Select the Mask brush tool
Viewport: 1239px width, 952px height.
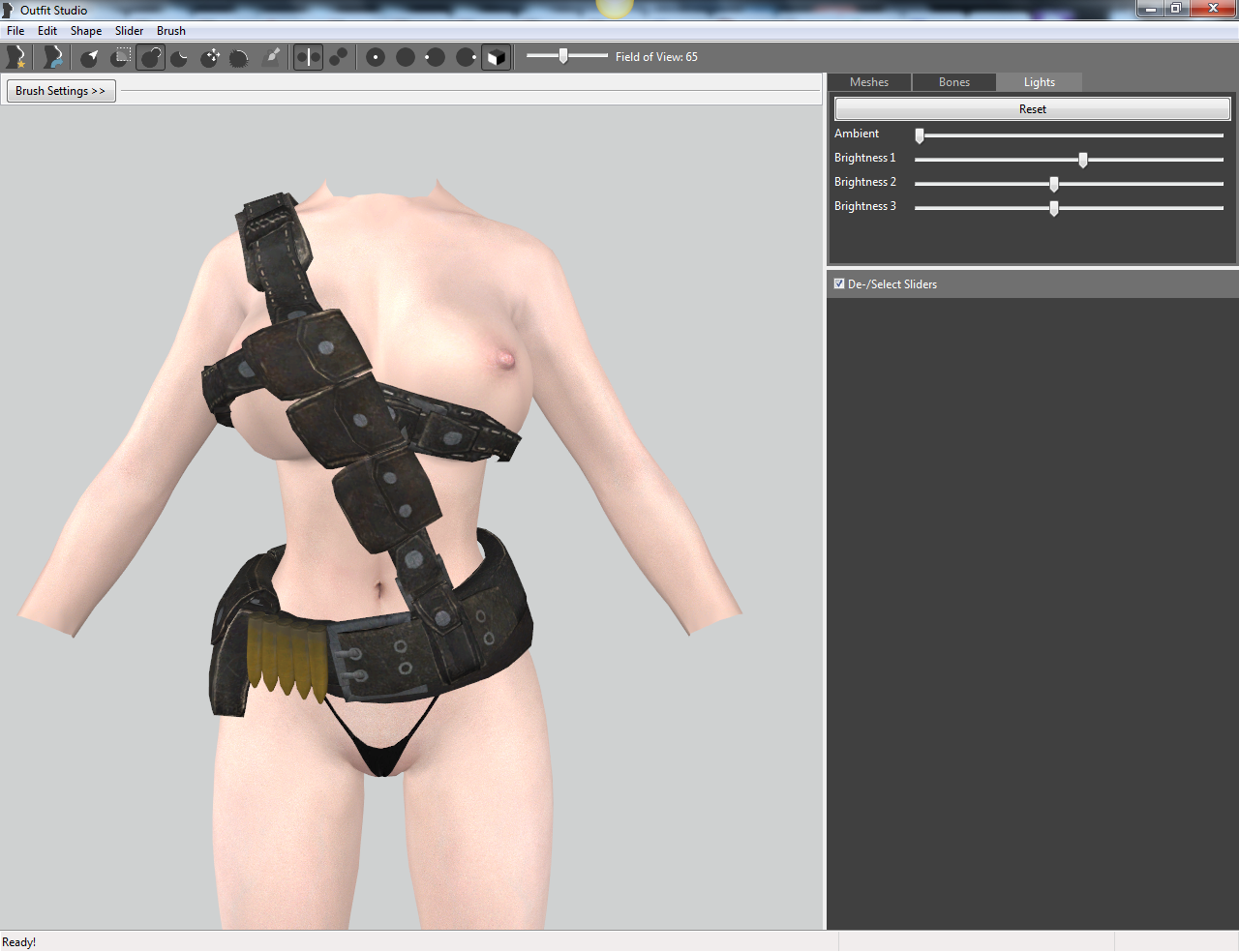click(120, 57)
